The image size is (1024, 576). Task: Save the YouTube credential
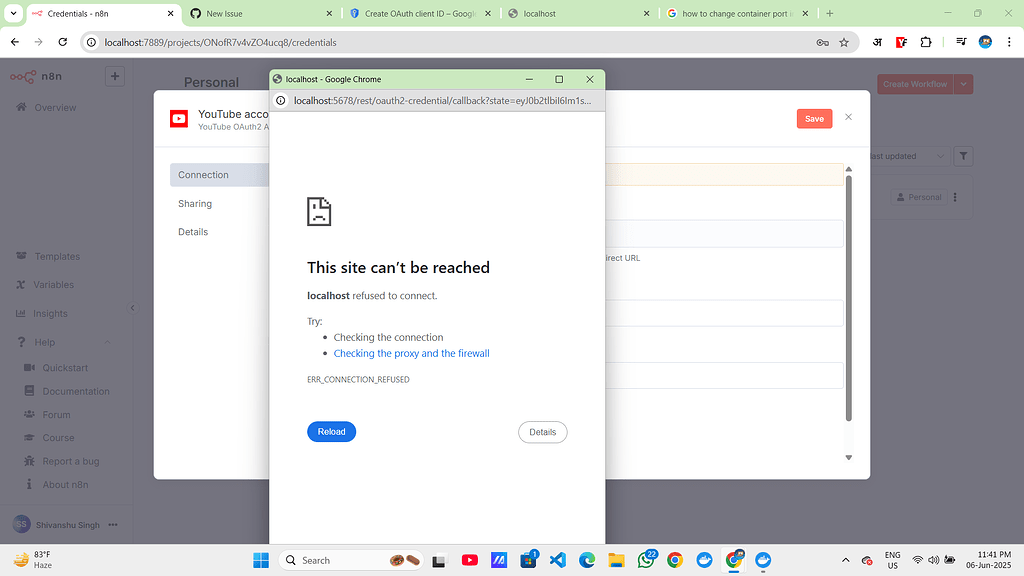813,117
